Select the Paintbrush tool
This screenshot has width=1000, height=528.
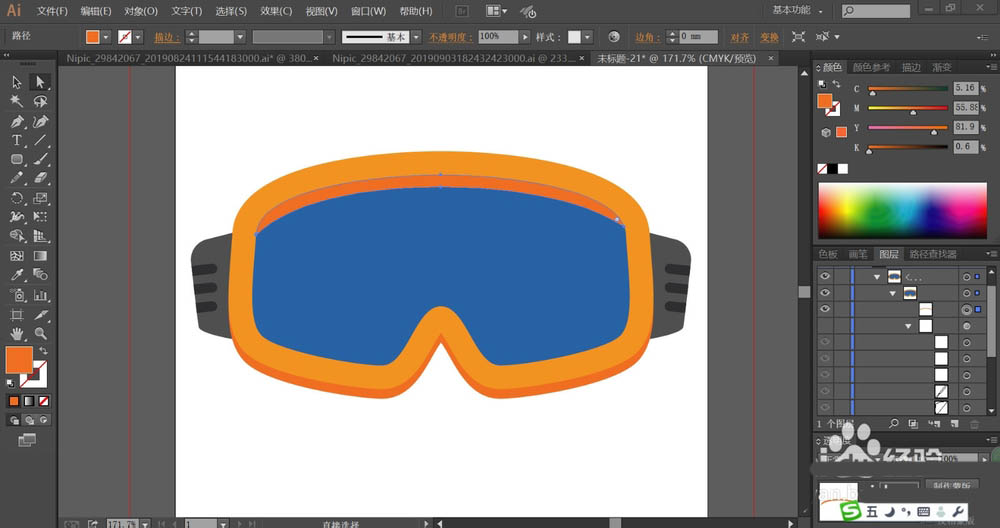(40, 159)
